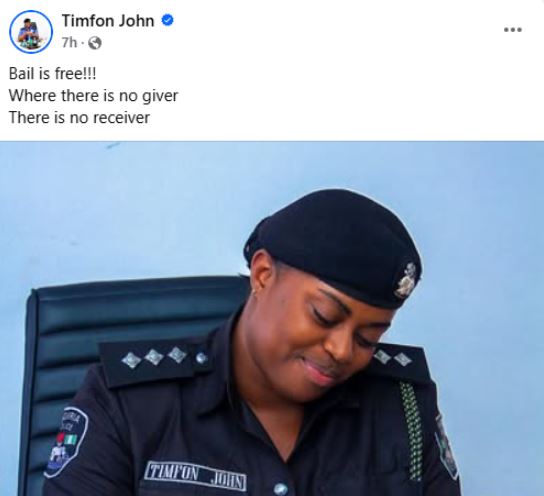Click the 7h post timestamp

69,43
